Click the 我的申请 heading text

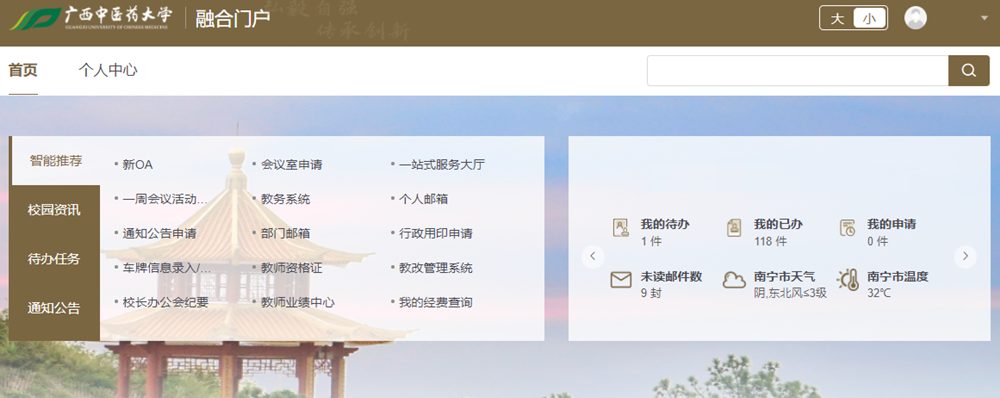tap(892, 225)
